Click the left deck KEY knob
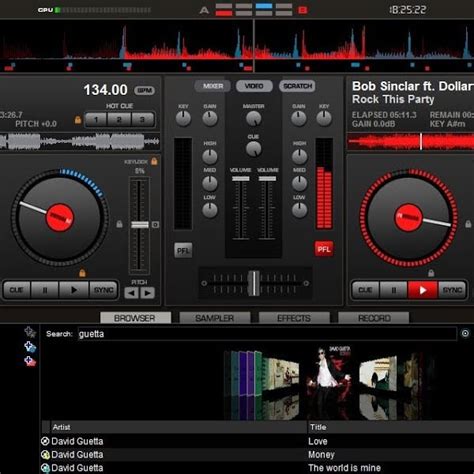The height and width of the screenshot is (474, 474). point(183,118)
